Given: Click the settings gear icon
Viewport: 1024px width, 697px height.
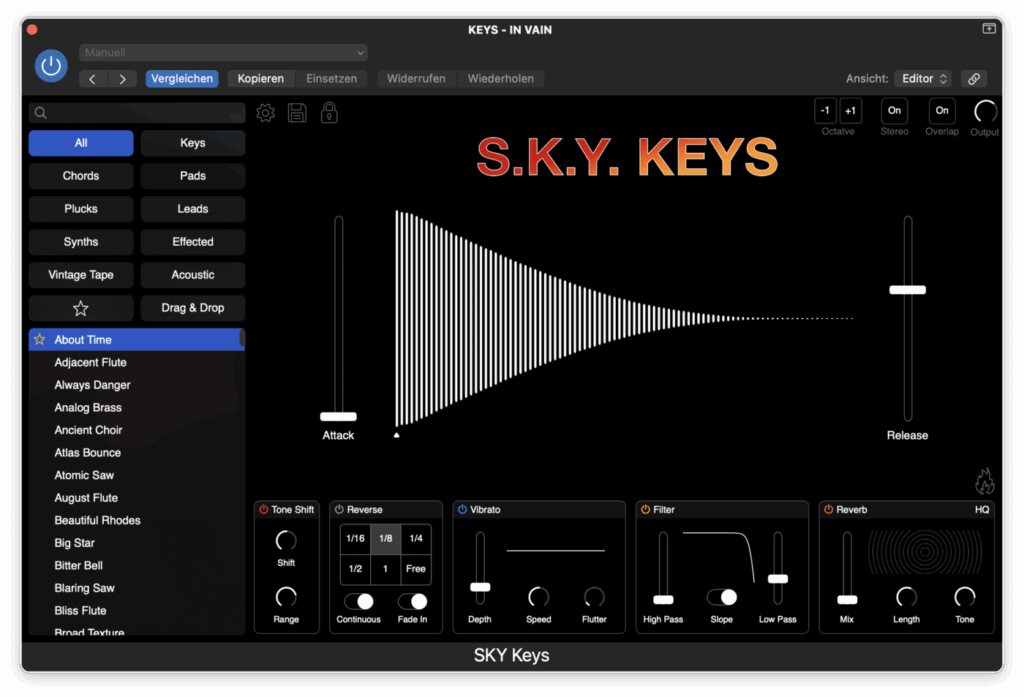Looking at the screenshot, I should coord(266,113).
